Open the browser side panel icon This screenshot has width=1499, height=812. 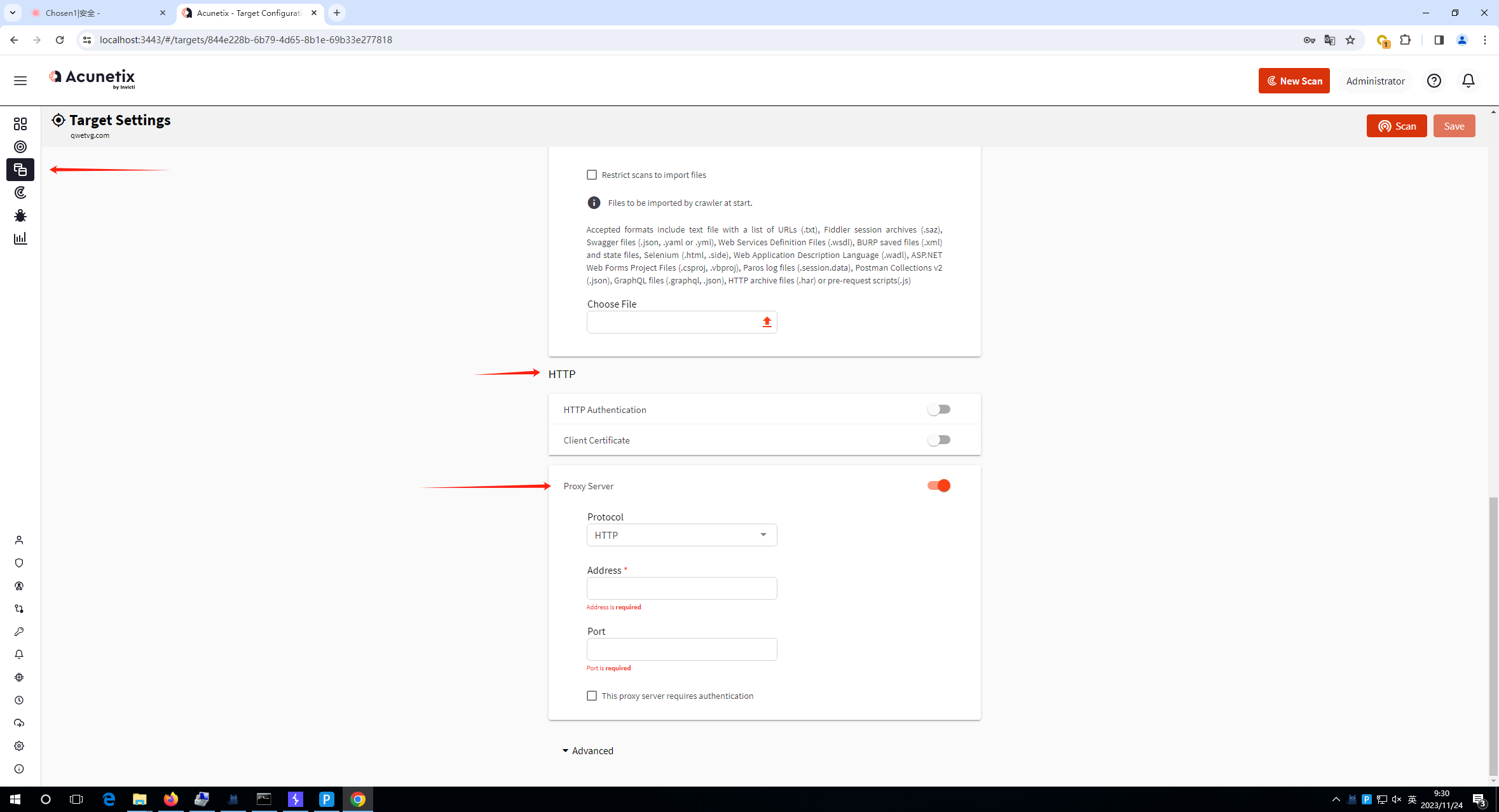tap(1439, 40)
